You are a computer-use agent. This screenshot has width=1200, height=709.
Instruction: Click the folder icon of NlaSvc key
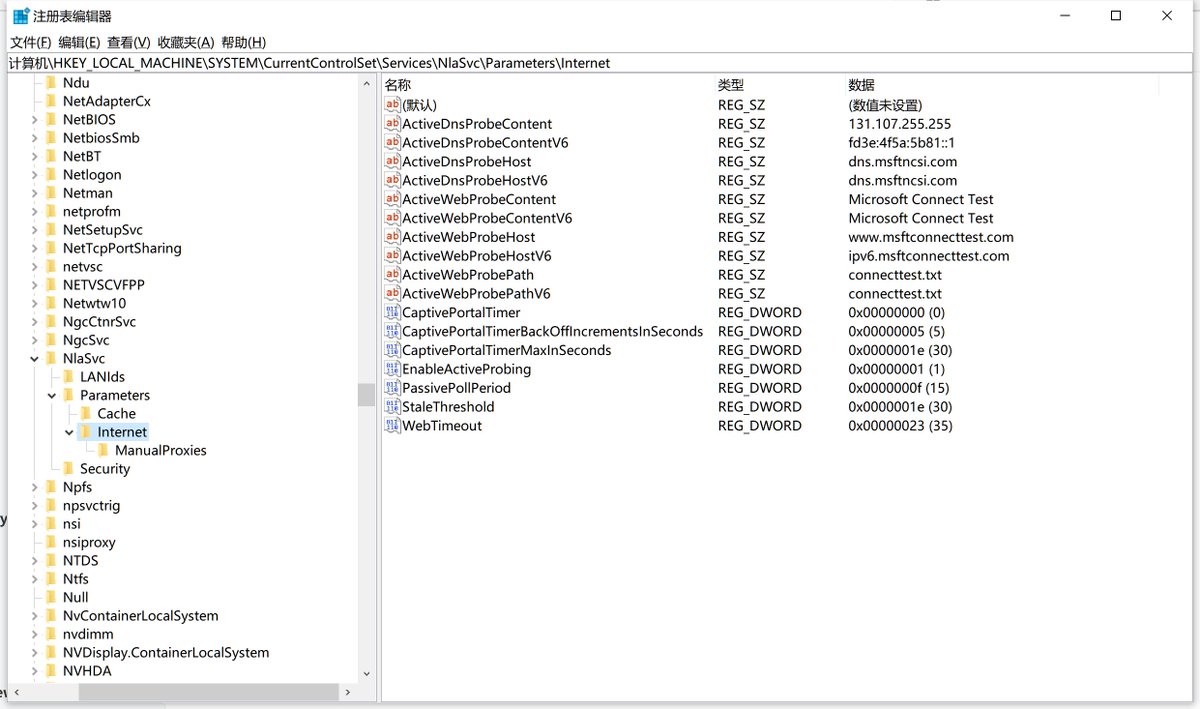click(x=51, y=358)
